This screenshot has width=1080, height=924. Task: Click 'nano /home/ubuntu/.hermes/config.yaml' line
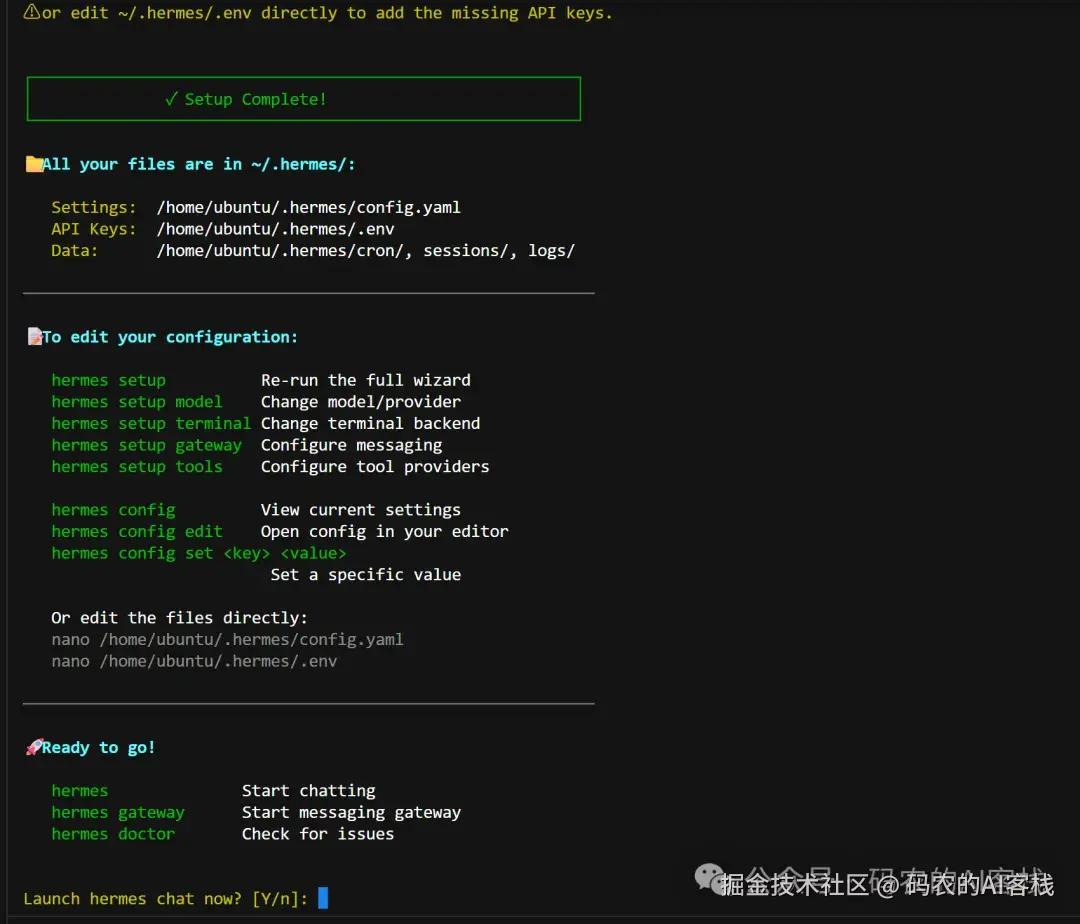227,640
